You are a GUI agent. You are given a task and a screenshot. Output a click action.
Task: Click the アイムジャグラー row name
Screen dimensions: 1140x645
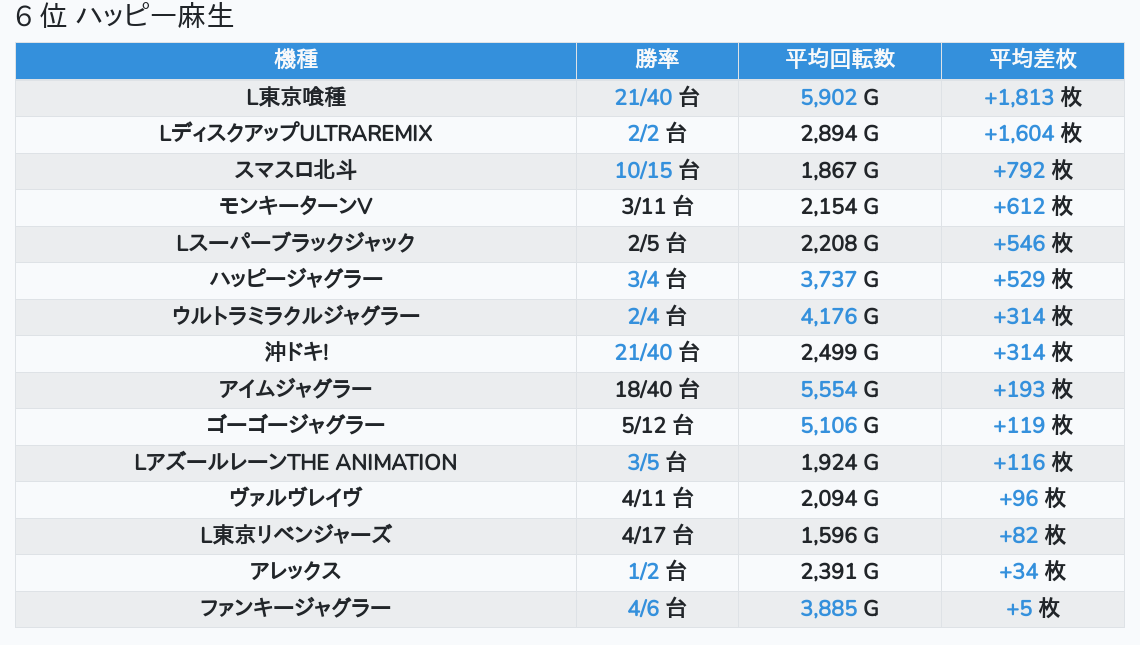[296, 389]
